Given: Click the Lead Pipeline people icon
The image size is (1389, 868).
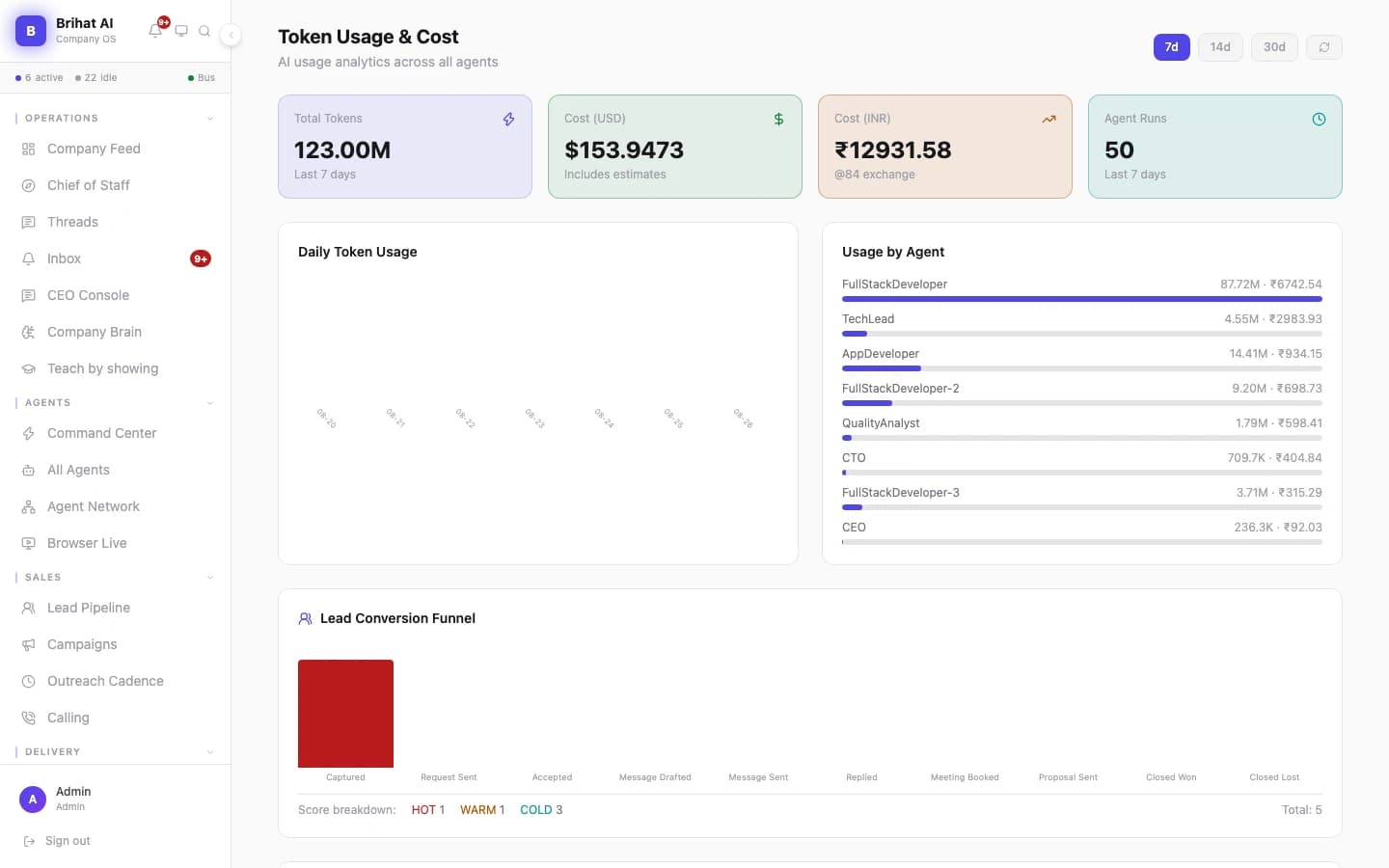Looking at the screenshot, I should (x=29, y=608).
